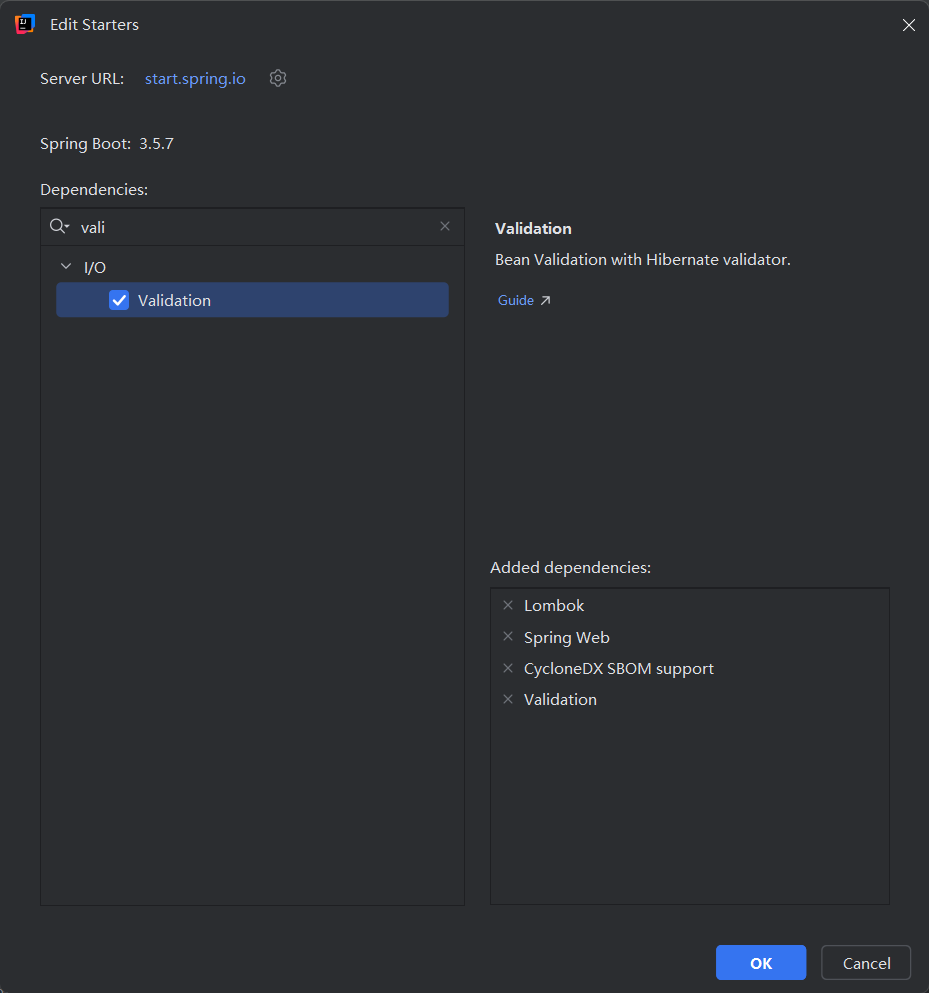Image resolution: width=929 pixels, height=993 pixels.
Task: Collapse the I/O category
Action: 66,267
